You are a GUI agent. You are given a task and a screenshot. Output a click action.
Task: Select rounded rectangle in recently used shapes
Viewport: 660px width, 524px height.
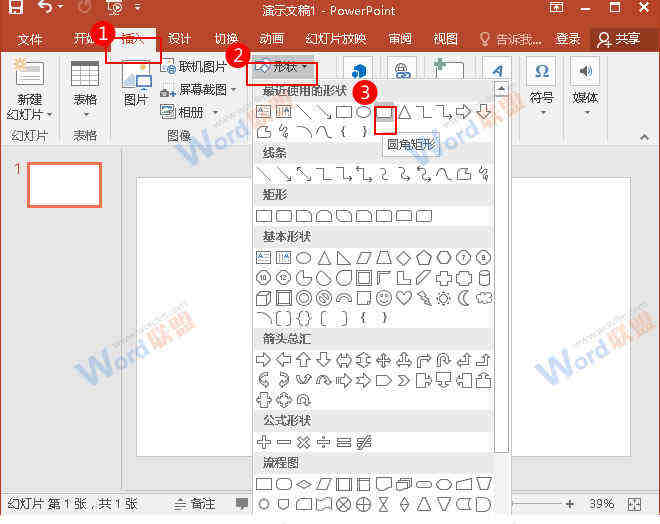point(385,112)
